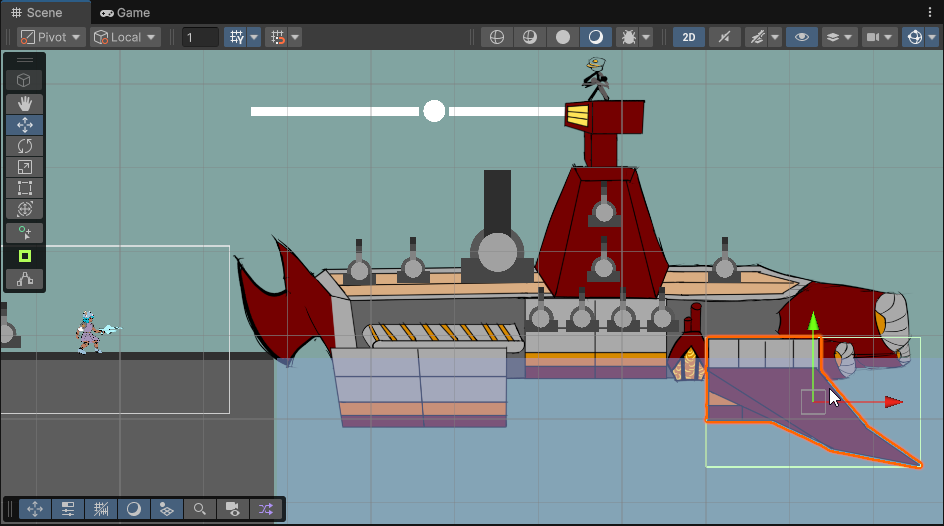
Task: Select the combined Transform tool
Action: click(x=25, y=209)
